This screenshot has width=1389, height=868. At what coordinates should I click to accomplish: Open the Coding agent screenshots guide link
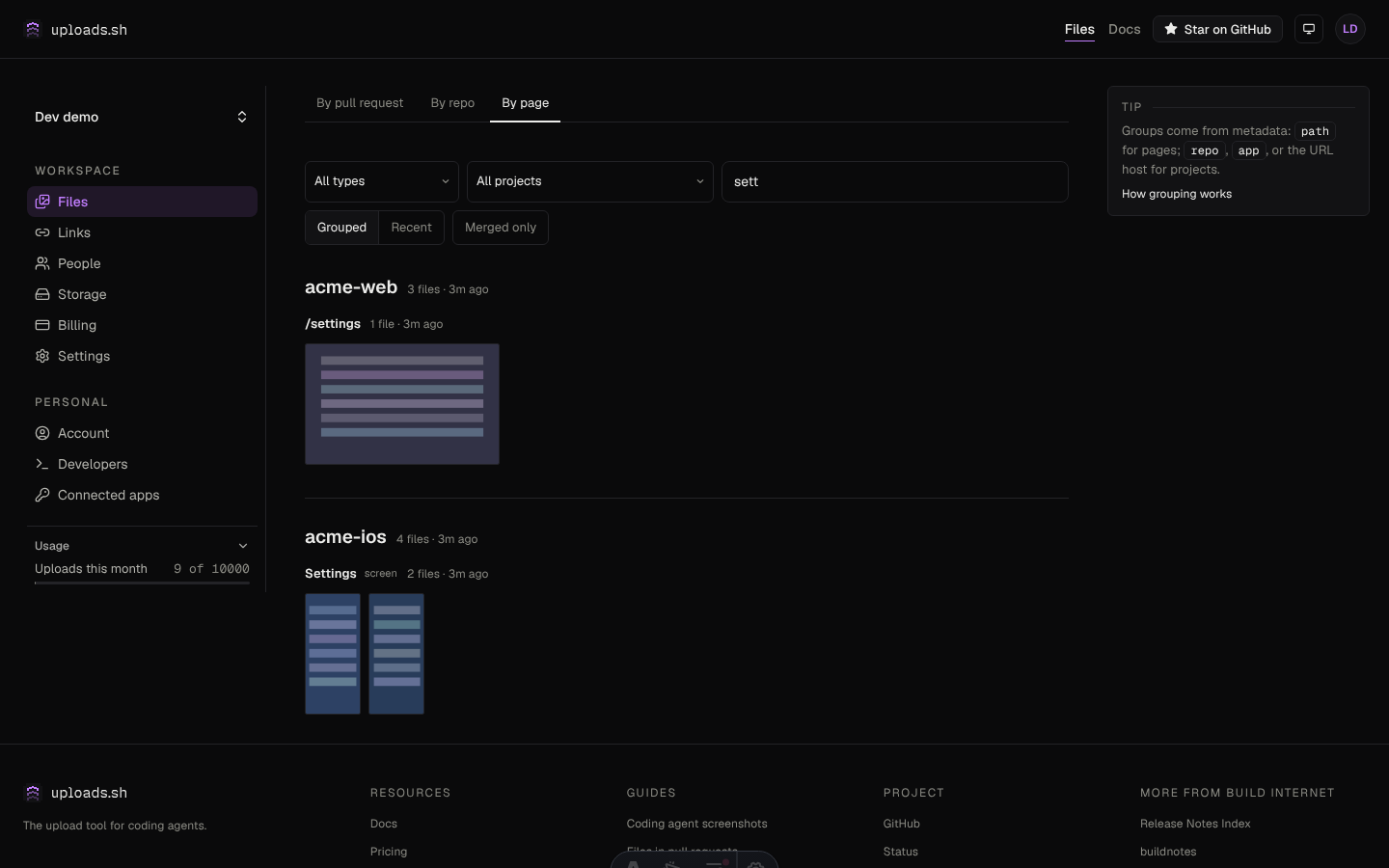[x=697, y=824]
